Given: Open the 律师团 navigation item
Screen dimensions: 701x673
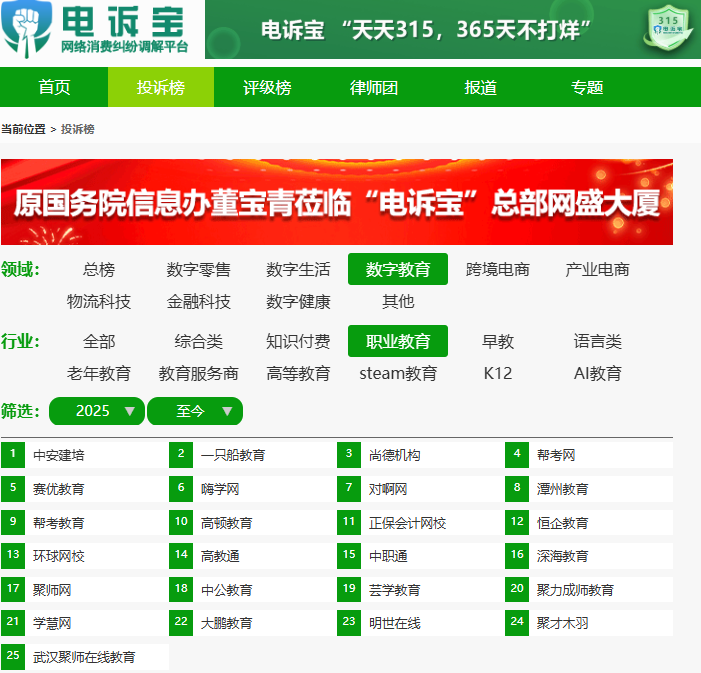Looking at the screenshot, I should coord(374,87).
